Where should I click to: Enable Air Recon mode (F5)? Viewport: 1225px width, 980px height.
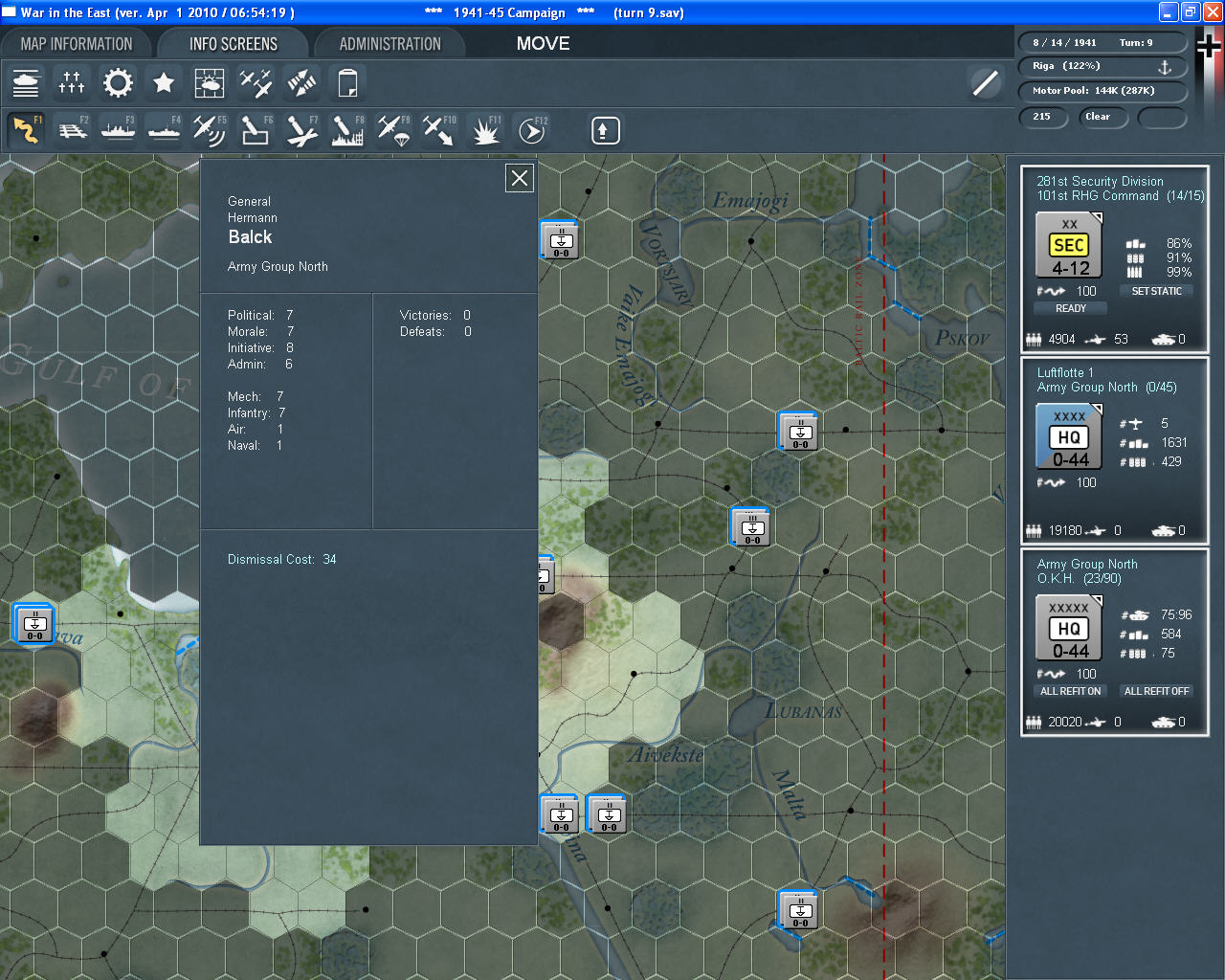pos(210,130)
